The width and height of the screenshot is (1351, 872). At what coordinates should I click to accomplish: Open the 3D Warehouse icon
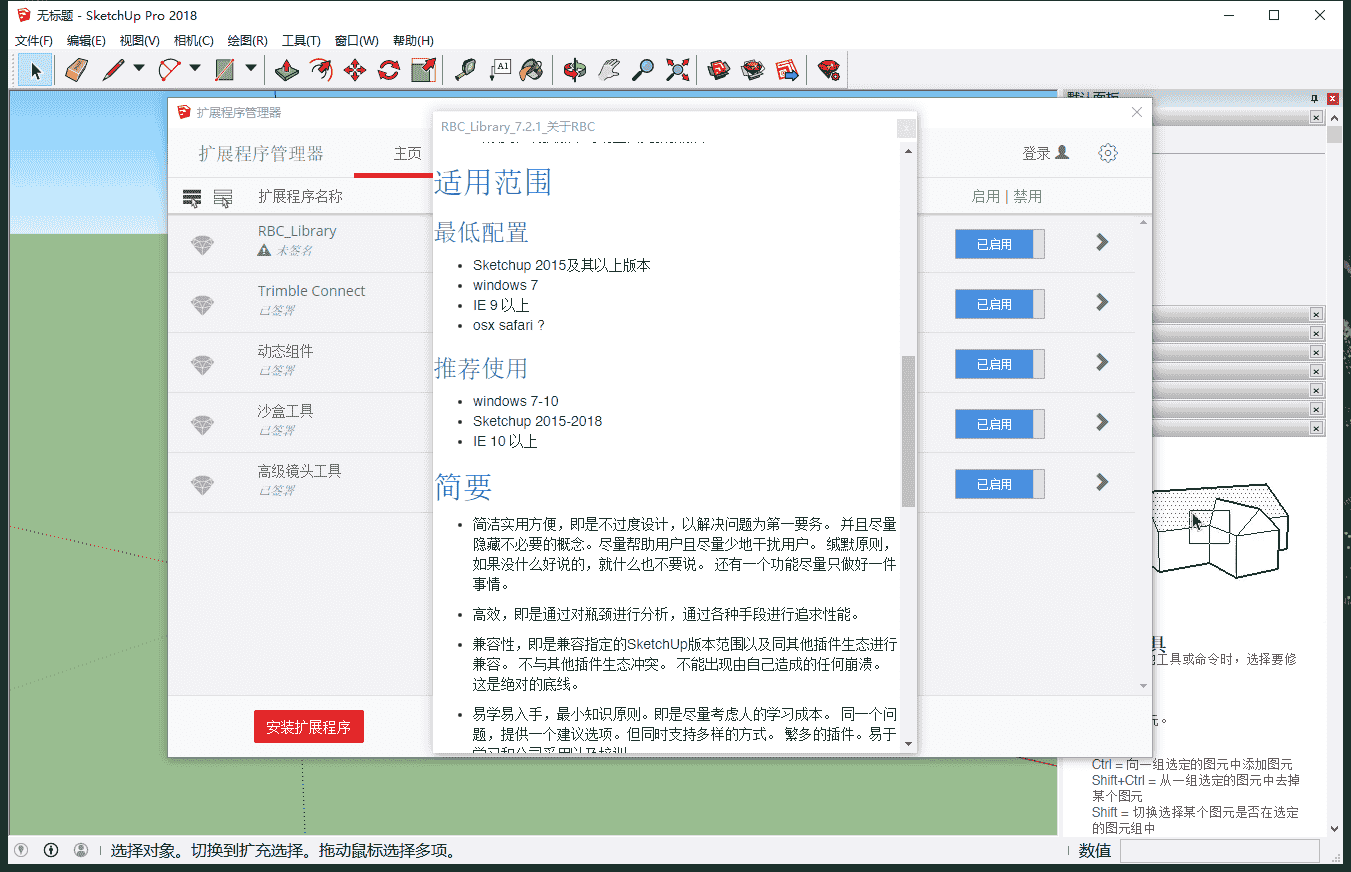coord(719,70)
